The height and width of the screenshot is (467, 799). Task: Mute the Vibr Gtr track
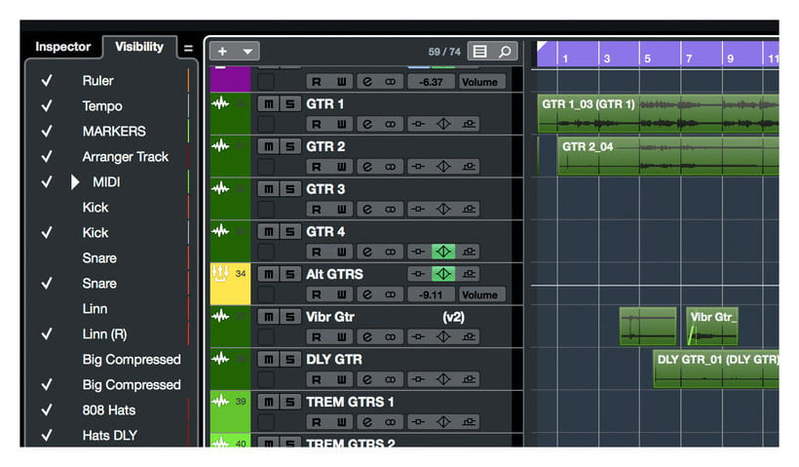[269, 317]
